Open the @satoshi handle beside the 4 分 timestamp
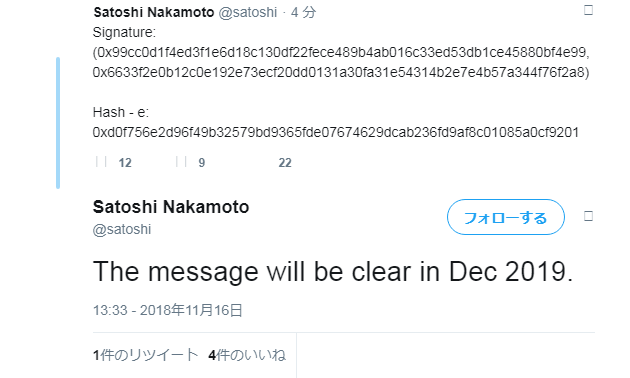The width and height of the screenshot is (630, 378). tap(248, 12)
